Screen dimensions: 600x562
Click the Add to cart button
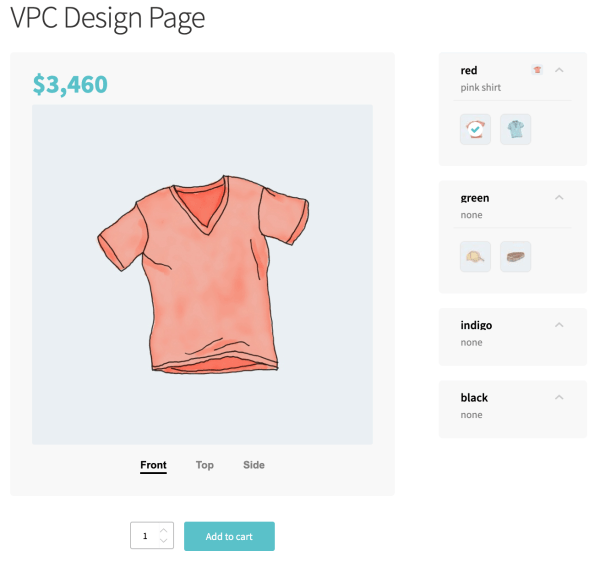(x=229, y=536)
